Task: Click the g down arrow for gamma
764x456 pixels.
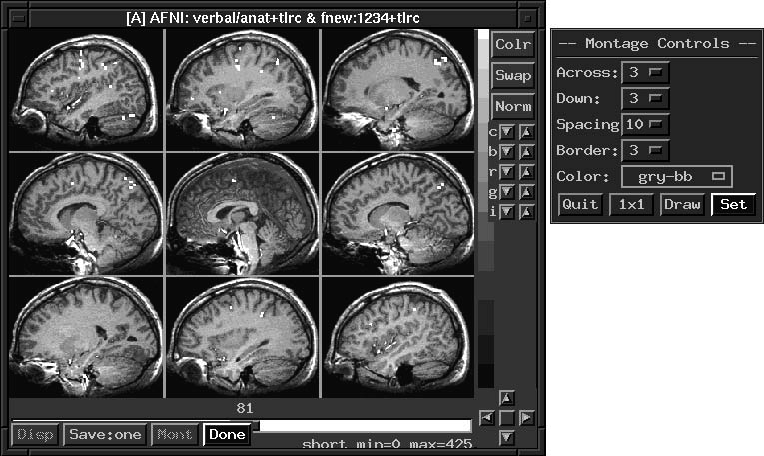Action: coord(507,192)
